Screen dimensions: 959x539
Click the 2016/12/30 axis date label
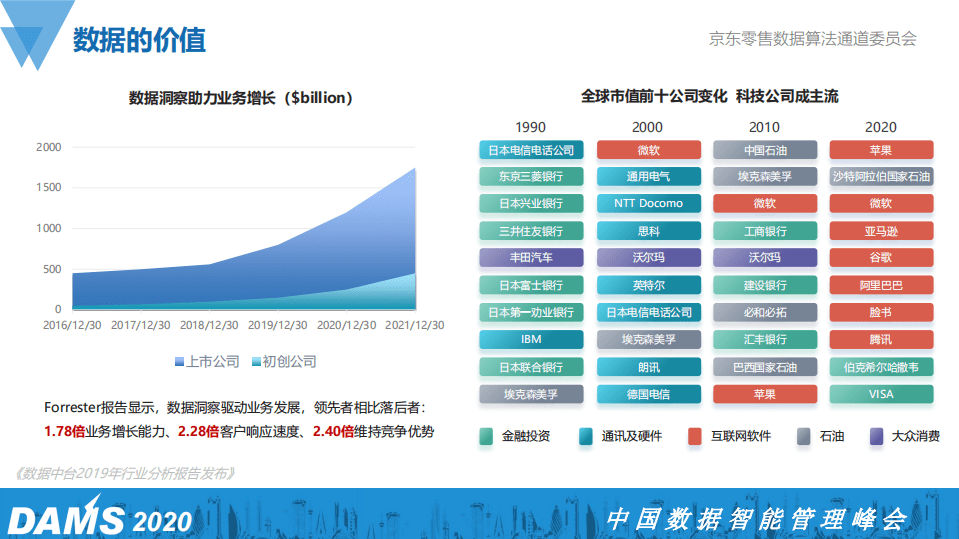[72, 325]
